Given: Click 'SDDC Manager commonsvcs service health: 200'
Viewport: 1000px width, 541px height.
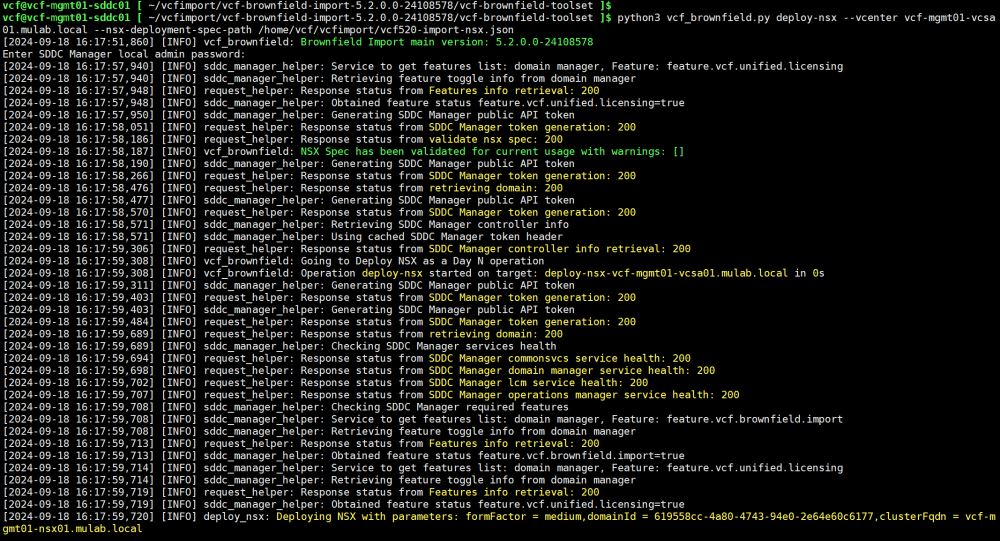Looking at the screenshot, I should [559, 359].
